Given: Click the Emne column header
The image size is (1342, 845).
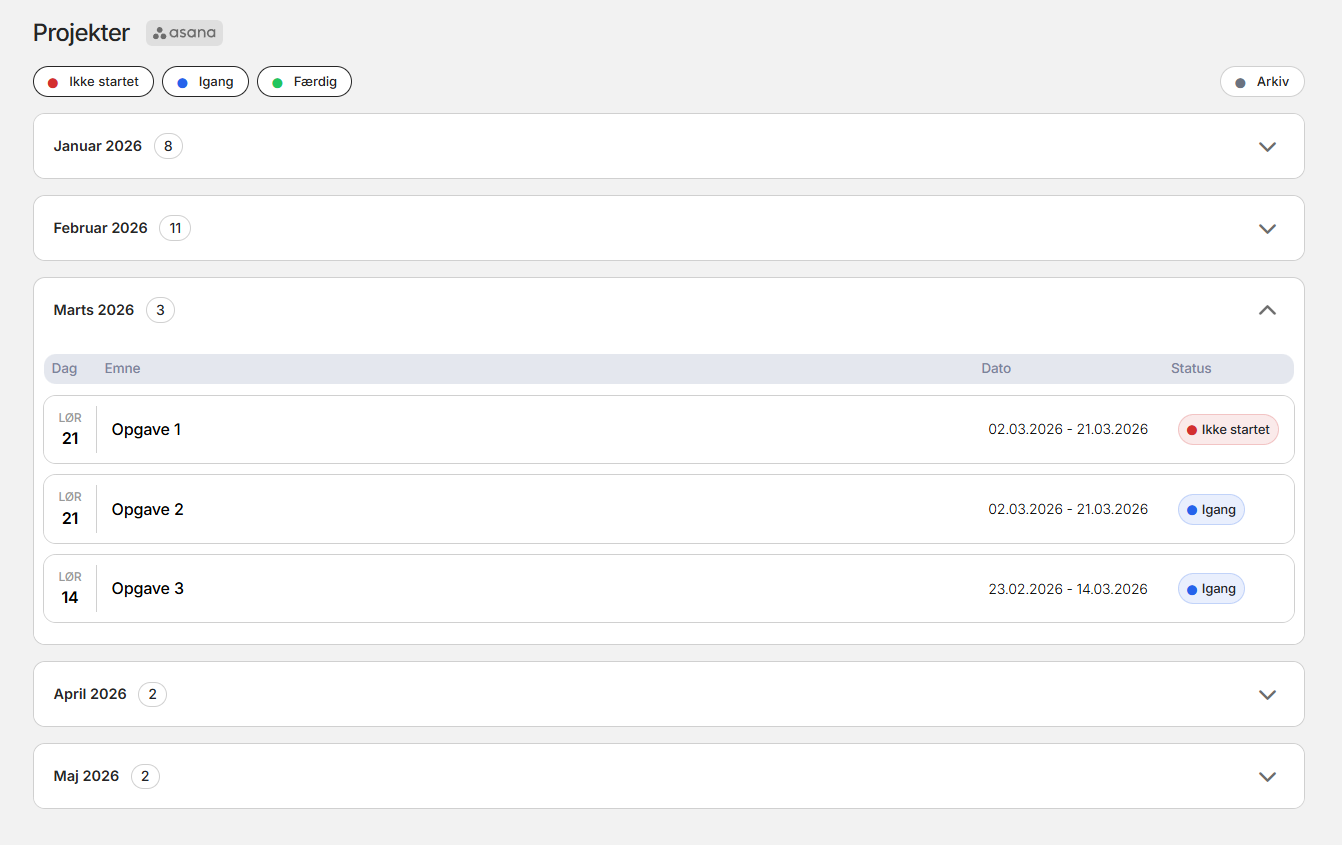Looking at the screenshot, I should pyautogui.click(x=122, y=369).
